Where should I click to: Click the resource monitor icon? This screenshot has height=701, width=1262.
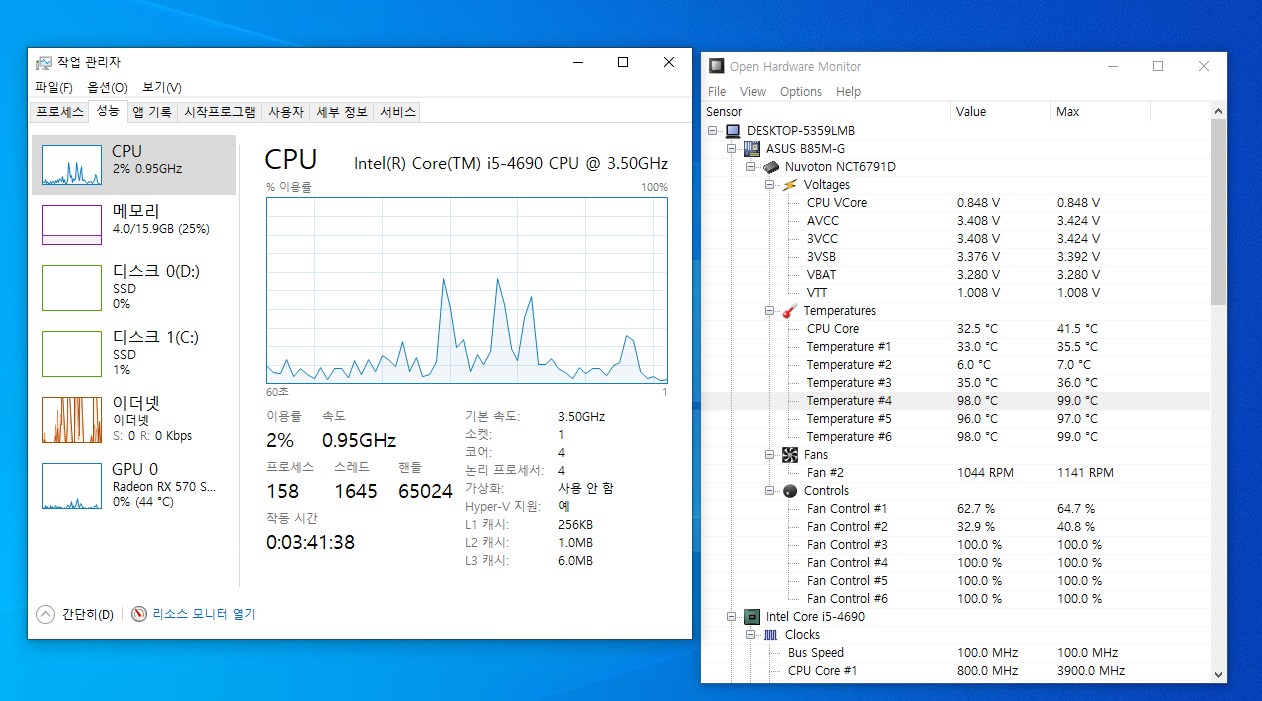tap(139, 614)
